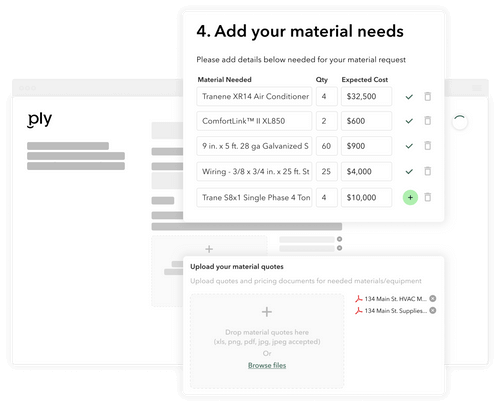Click the ply logo

[40, 119]
